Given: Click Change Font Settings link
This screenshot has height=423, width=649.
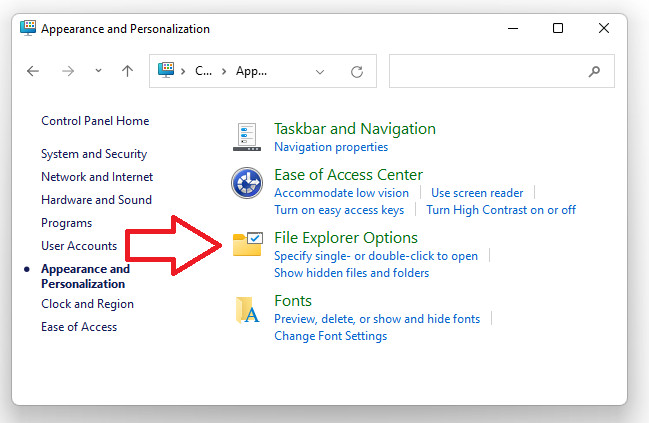Looking at the screenshot, I should click(x=331, y=336).
